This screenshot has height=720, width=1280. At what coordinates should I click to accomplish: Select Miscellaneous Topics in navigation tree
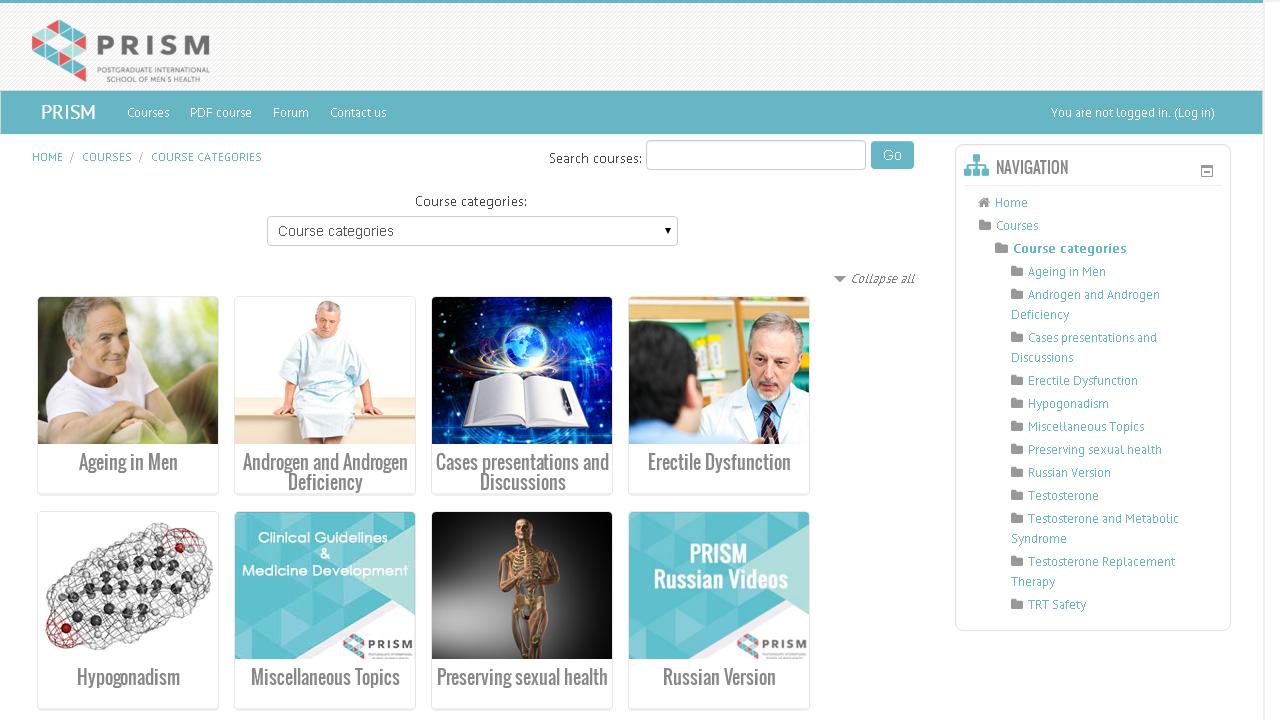click(1086, 427)
